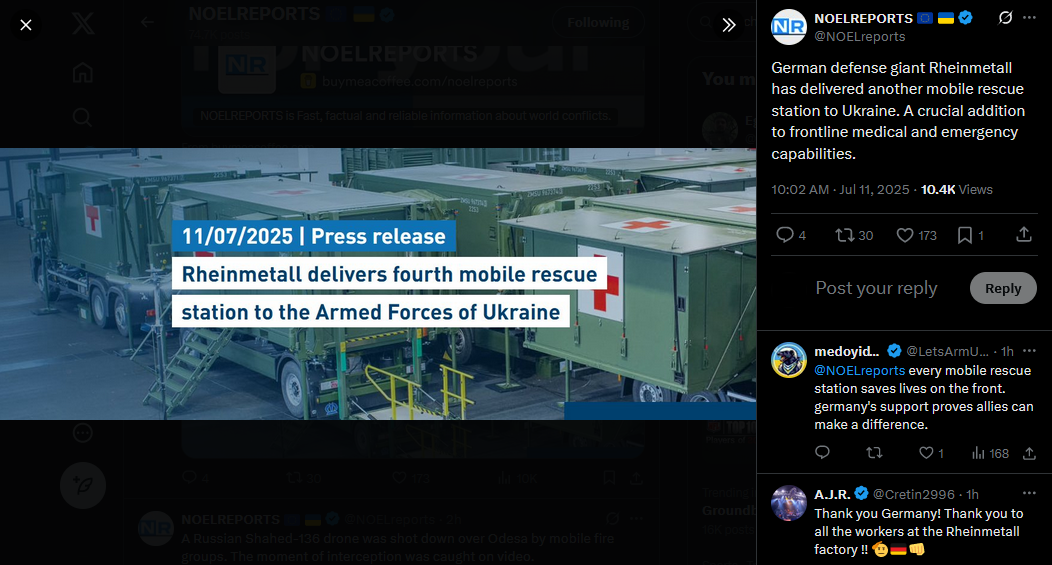
Task: Like medoyid's comment with 1 like
Action: (931, 453)
